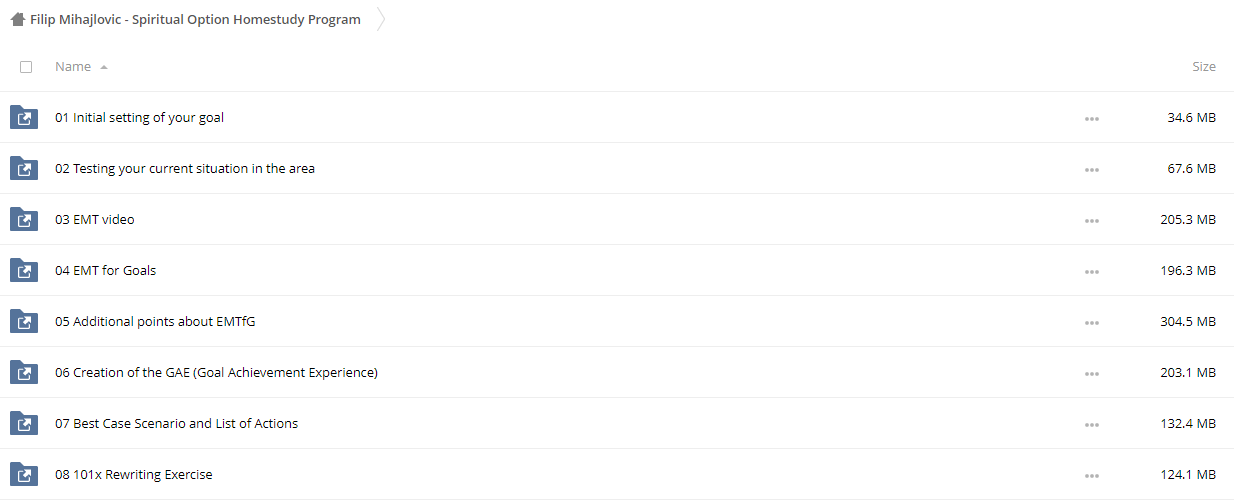This screenshot has height=503, width=1234.
Task: Click folder icon for 08 101x Rewriting Exercise
Action: point(23,475)
